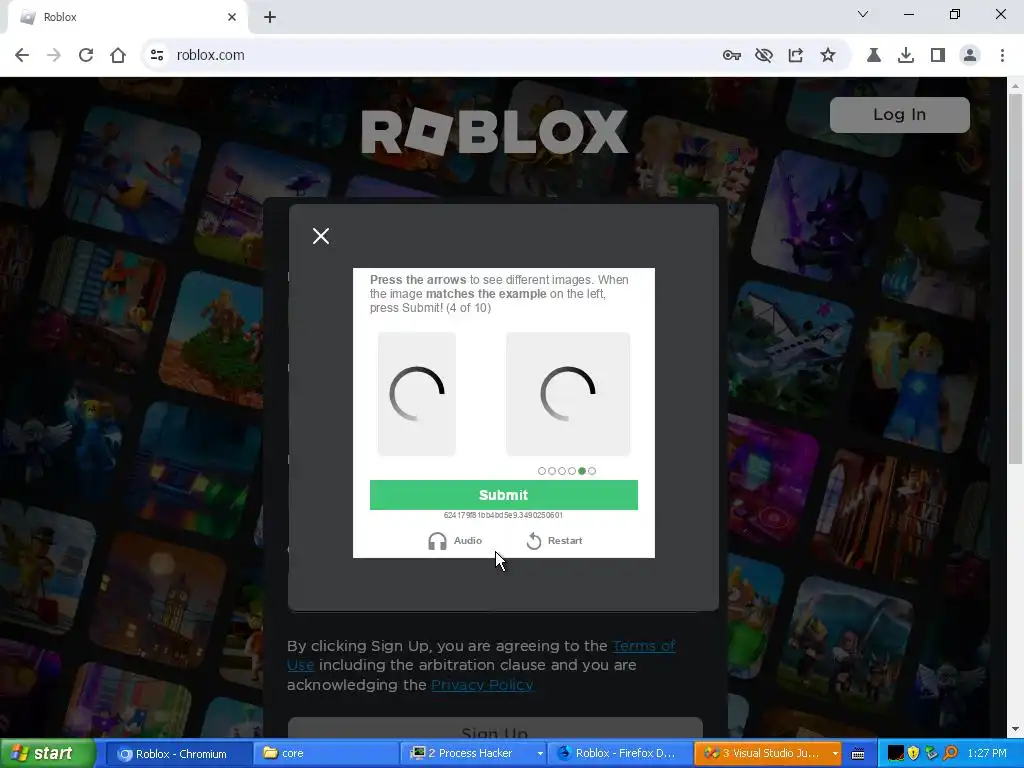
Task: Switch to Roblox - Chromium taskbar item
Action: 178,754
